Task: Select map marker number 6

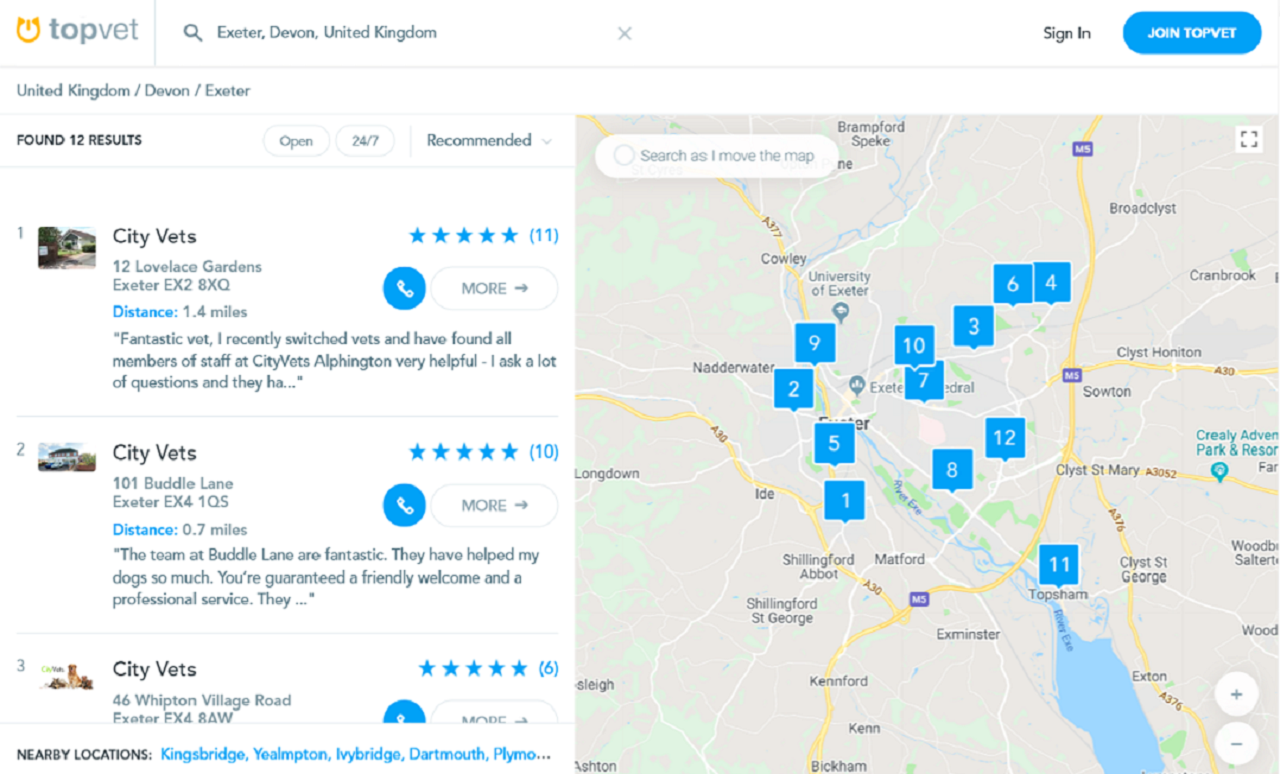Action: coord(1012,284)
